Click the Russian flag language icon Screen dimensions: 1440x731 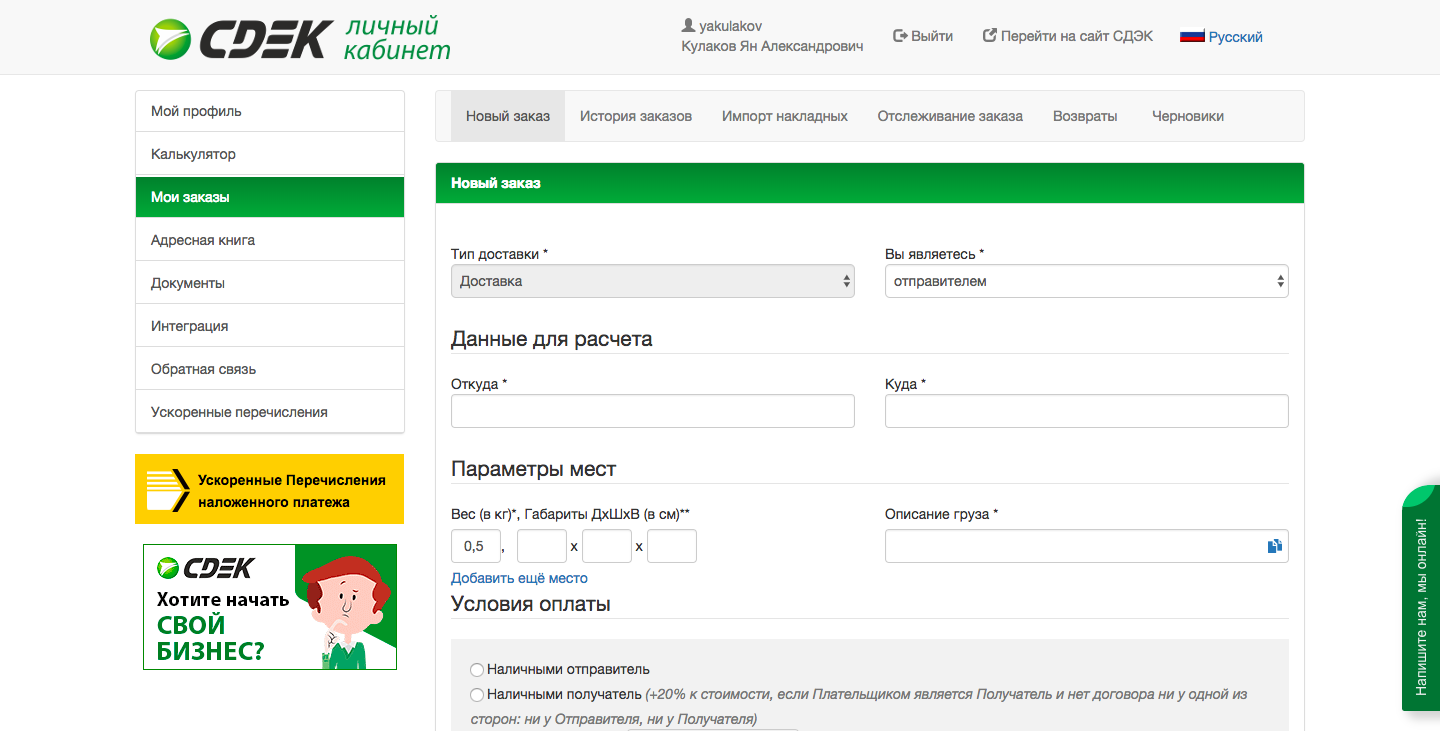coord(1192,36)
